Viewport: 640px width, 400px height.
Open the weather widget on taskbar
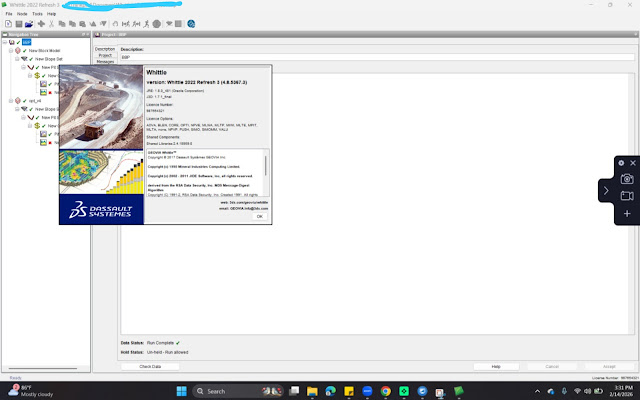[31, 391]
